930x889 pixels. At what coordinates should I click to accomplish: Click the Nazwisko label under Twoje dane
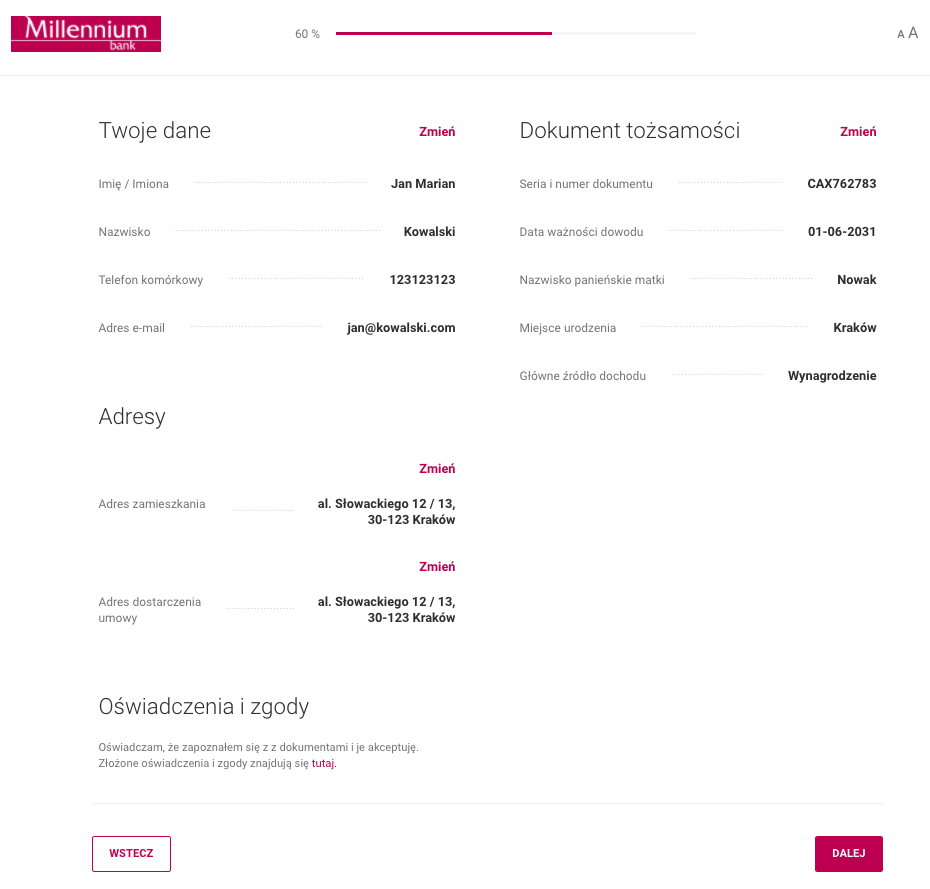click(x=124, y=232)
